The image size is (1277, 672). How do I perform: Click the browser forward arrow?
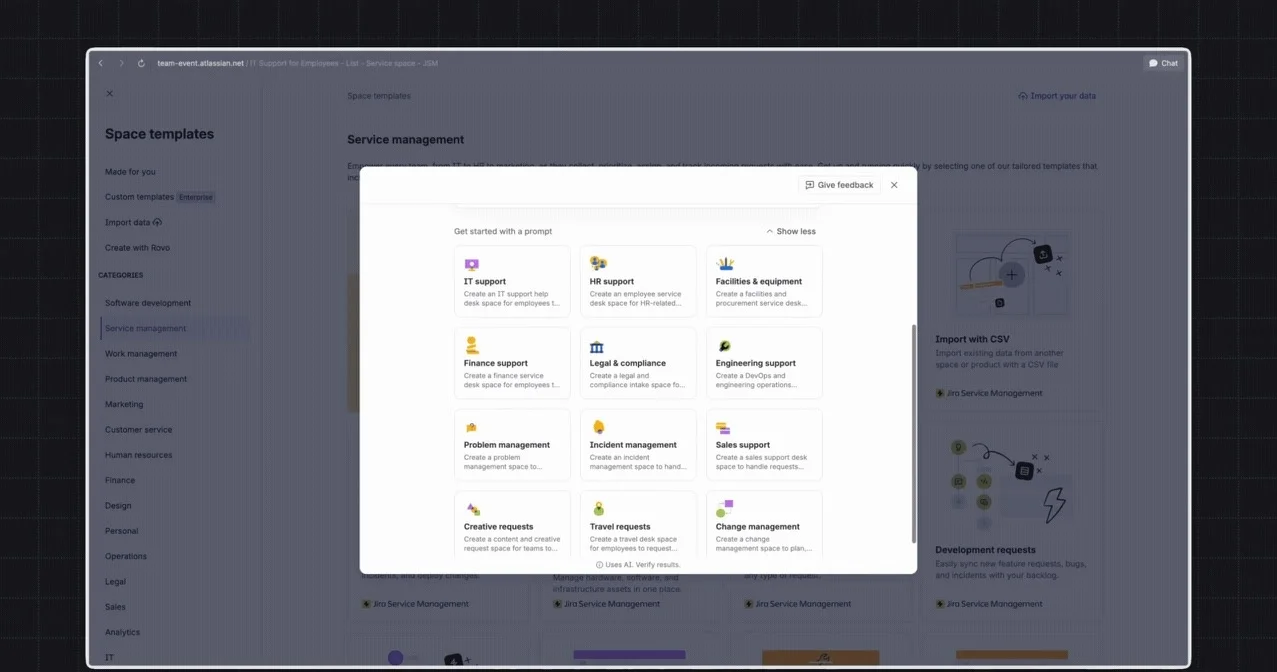pos(122,63)
